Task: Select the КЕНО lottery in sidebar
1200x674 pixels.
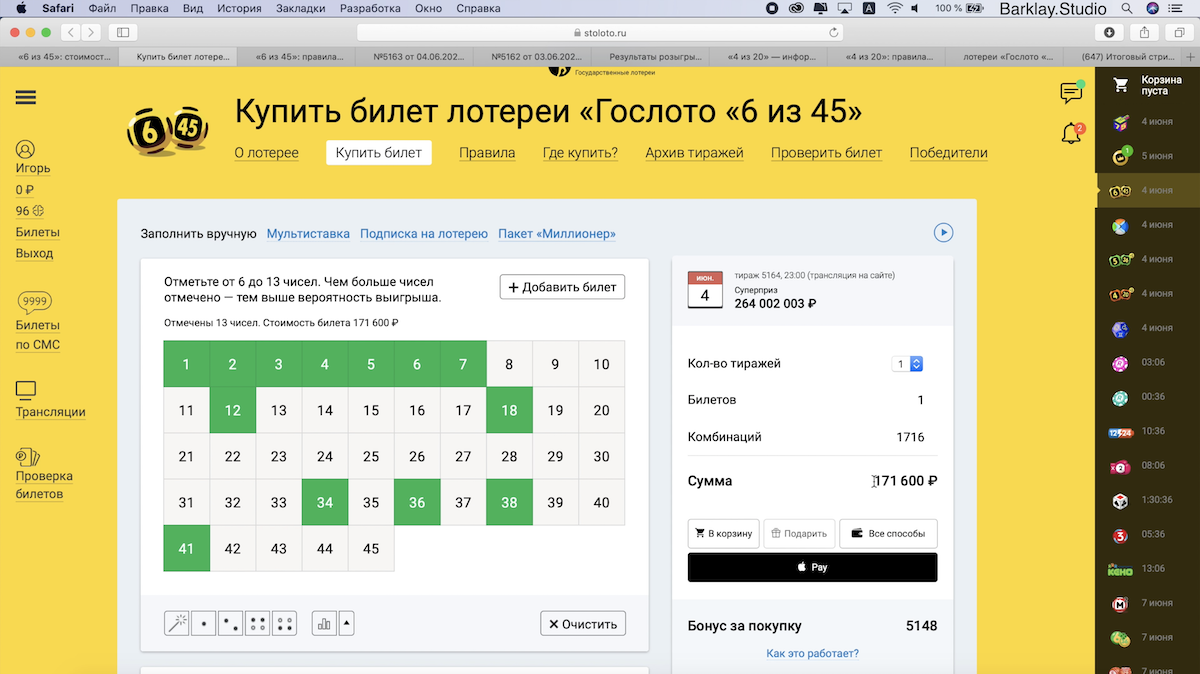Action: (x=1121, y=569)
